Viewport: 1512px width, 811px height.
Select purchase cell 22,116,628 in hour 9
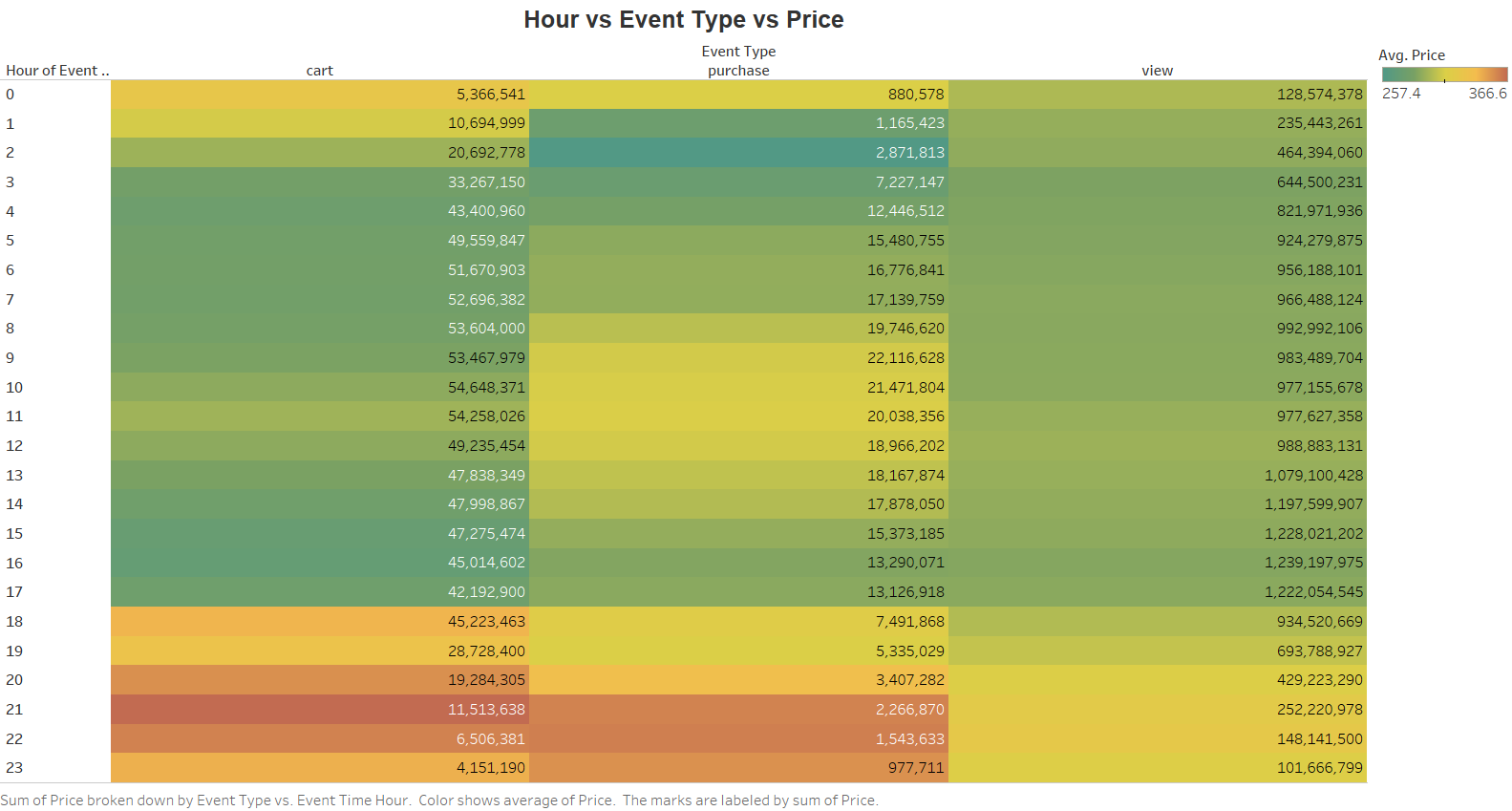click(x=738, y=358)
